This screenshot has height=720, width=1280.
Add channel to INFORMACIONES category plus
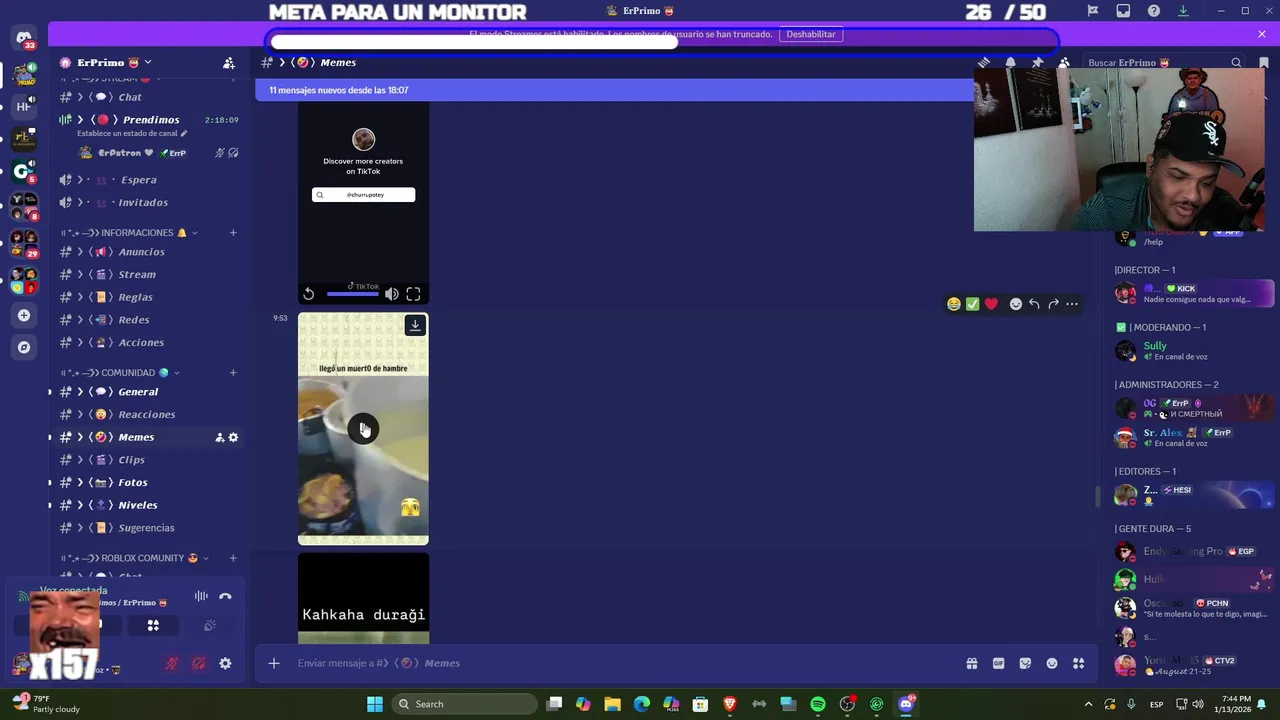(x=233, y=233)
